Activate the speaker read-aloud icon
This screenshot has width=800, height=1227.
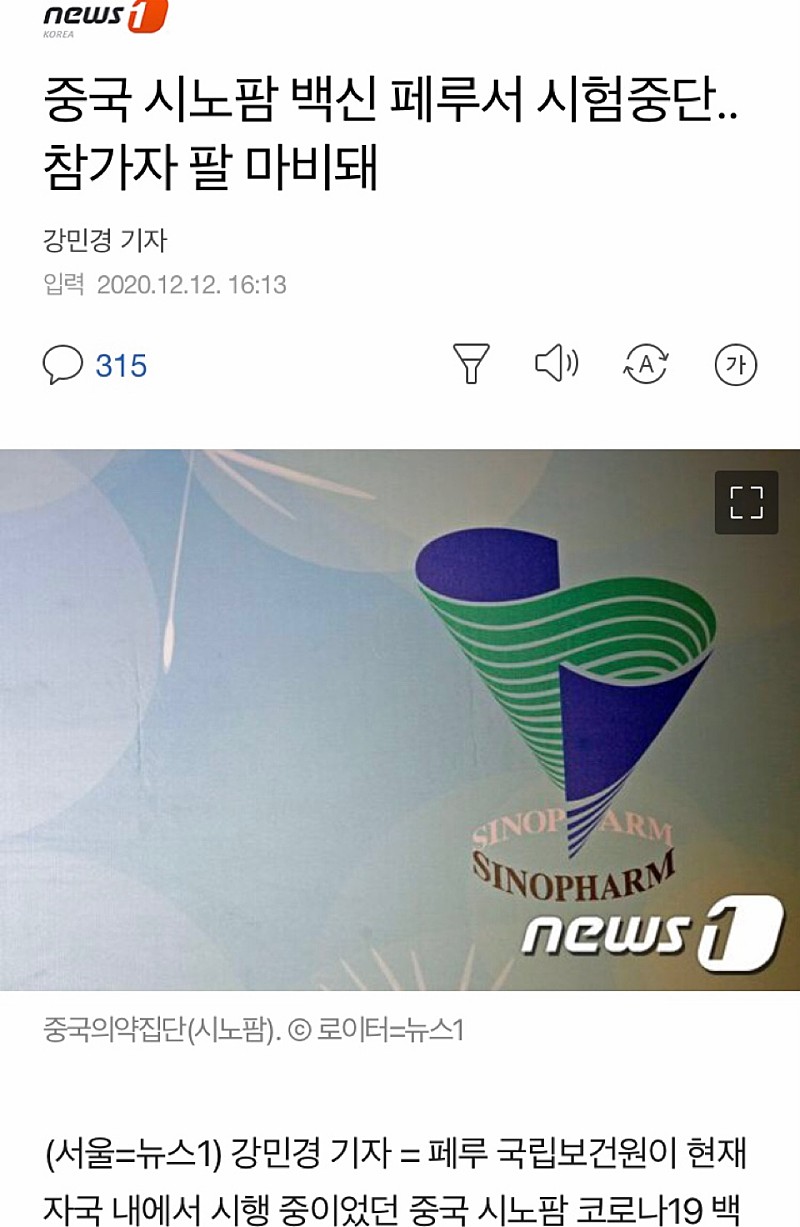(557, 364)
